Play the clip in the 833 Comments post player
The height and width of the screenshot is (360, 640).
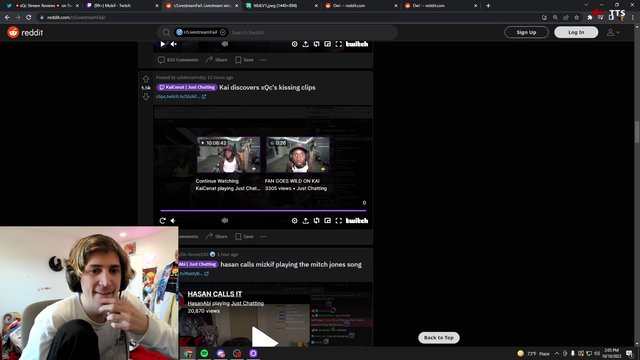tap(162, 44)
